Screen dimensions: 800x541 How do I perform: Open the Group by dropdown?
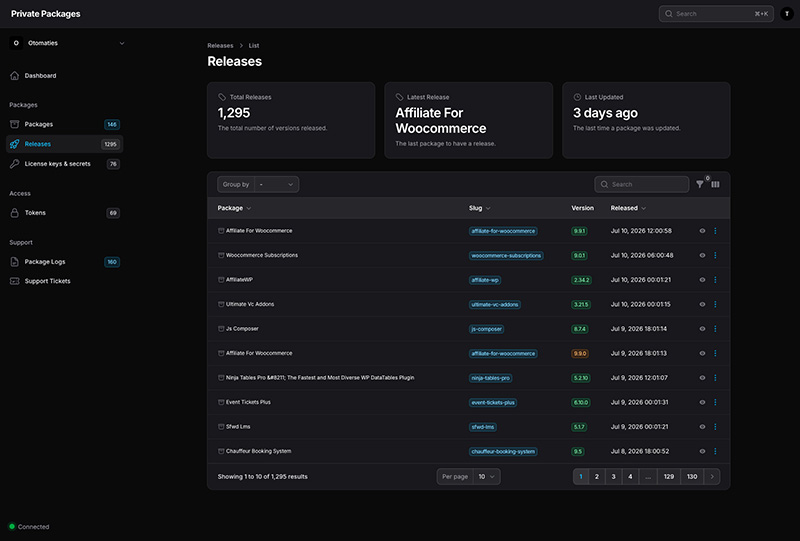(x=277, y=184)
